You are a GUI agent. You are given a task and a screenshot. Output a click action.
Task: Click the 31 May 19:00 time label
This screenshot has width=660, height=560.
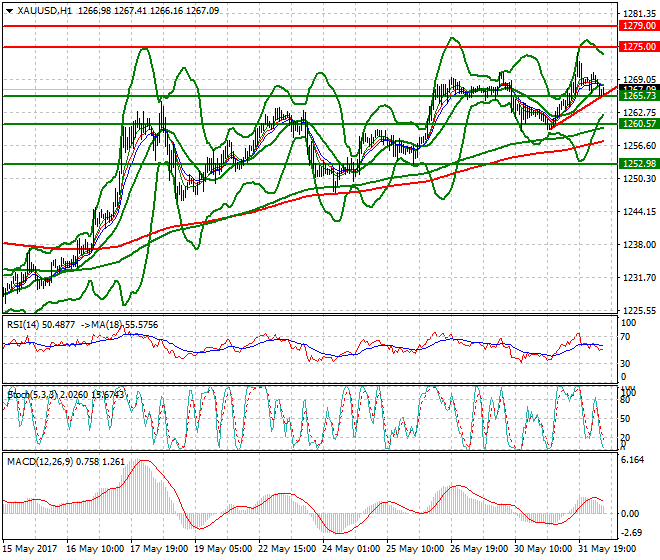(607, 549)
